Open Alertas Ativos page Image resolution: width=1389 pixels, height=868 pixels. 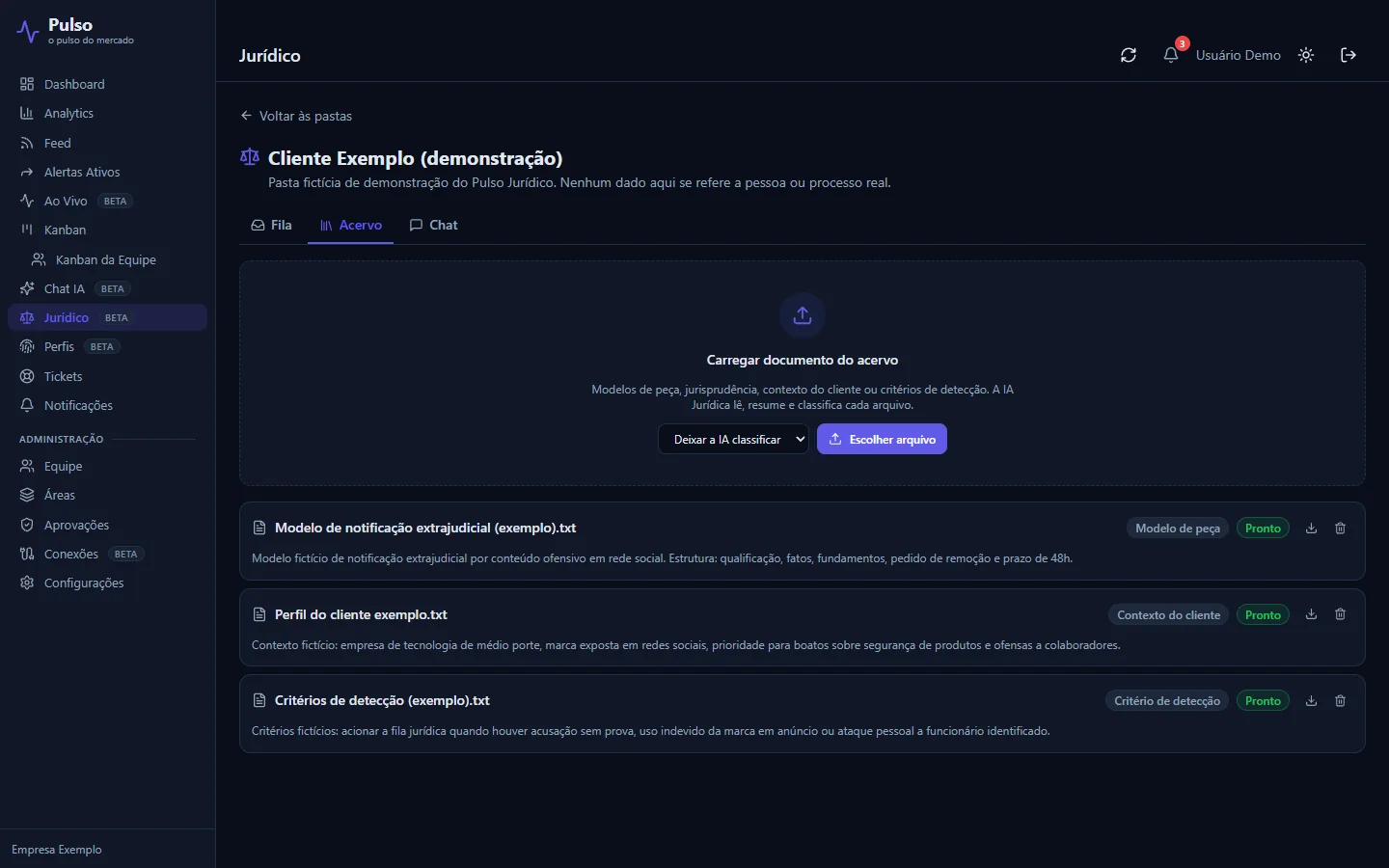107,172
